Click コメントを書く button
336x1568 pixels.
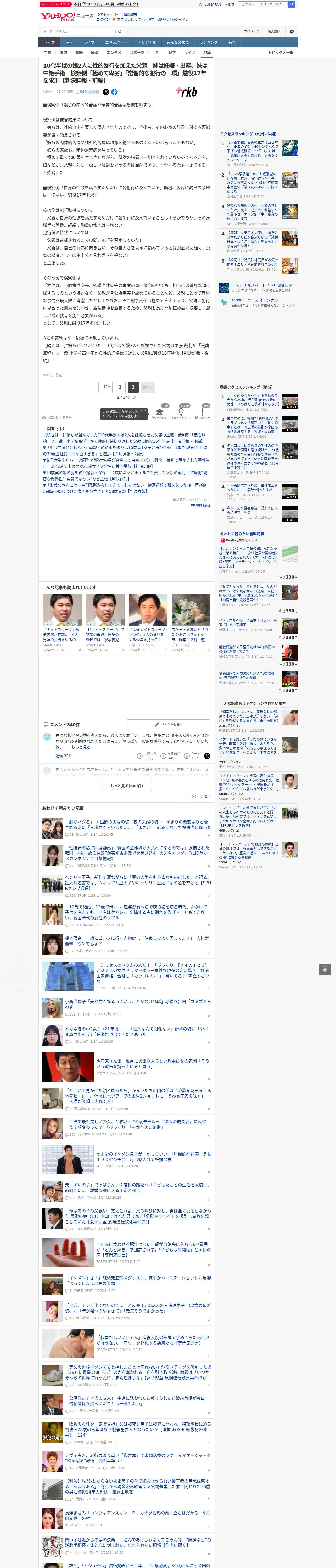[168, 724]
